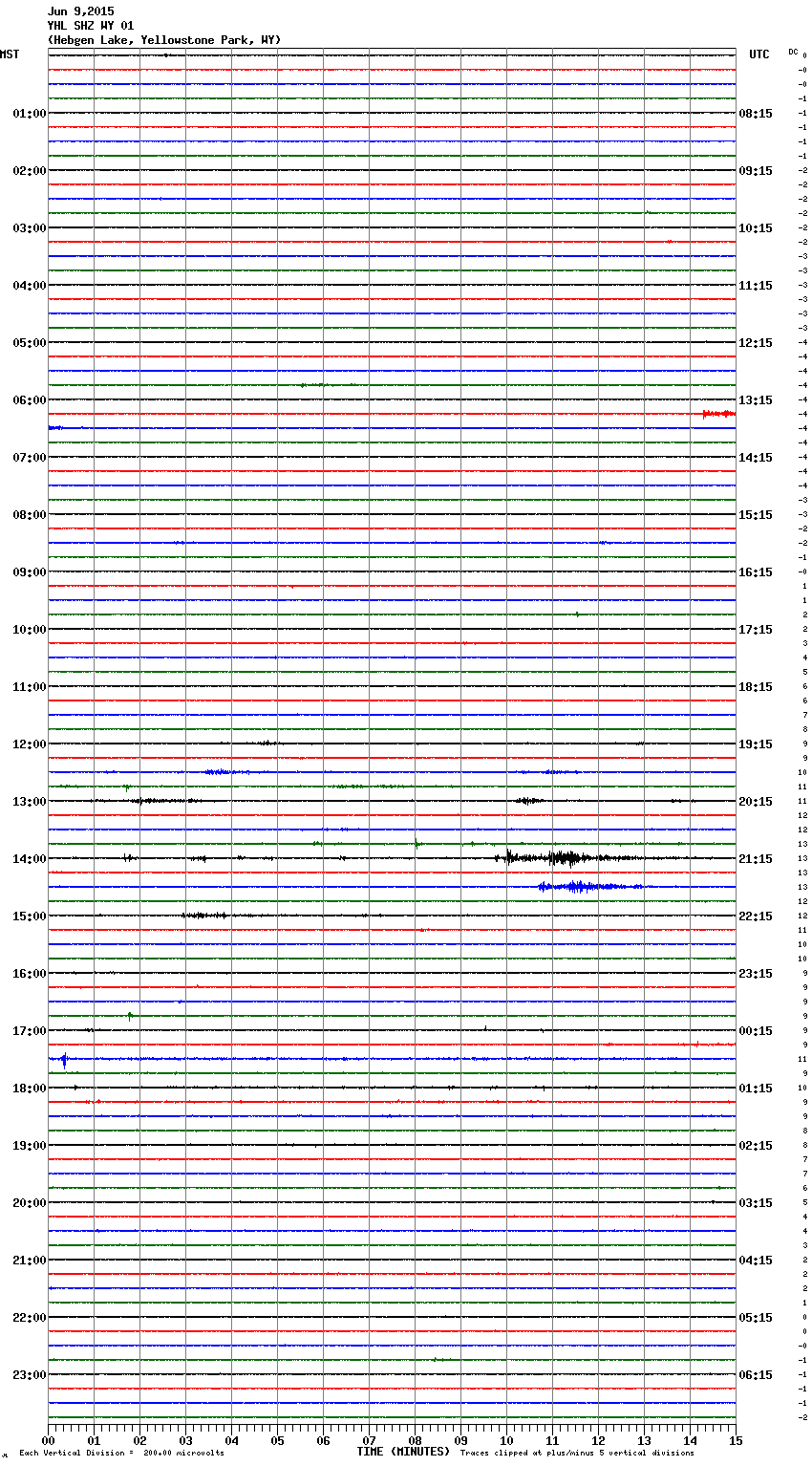Screen dimensions: 812x1466
Task: Click the "10:15" UTC time label
Action: pos(756,228)
